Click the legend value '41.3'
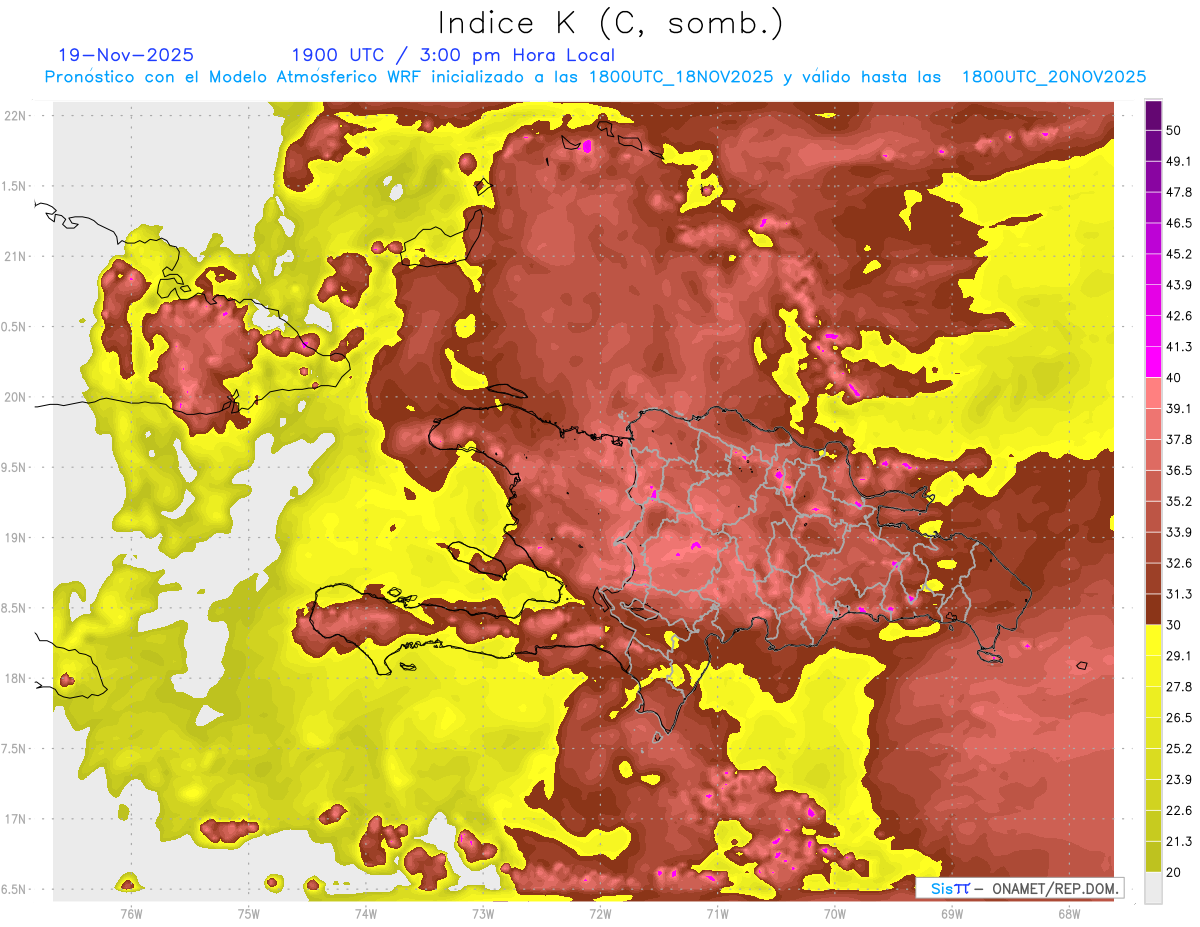Viewport: 1200px width, 927px height. point(1178,348)
